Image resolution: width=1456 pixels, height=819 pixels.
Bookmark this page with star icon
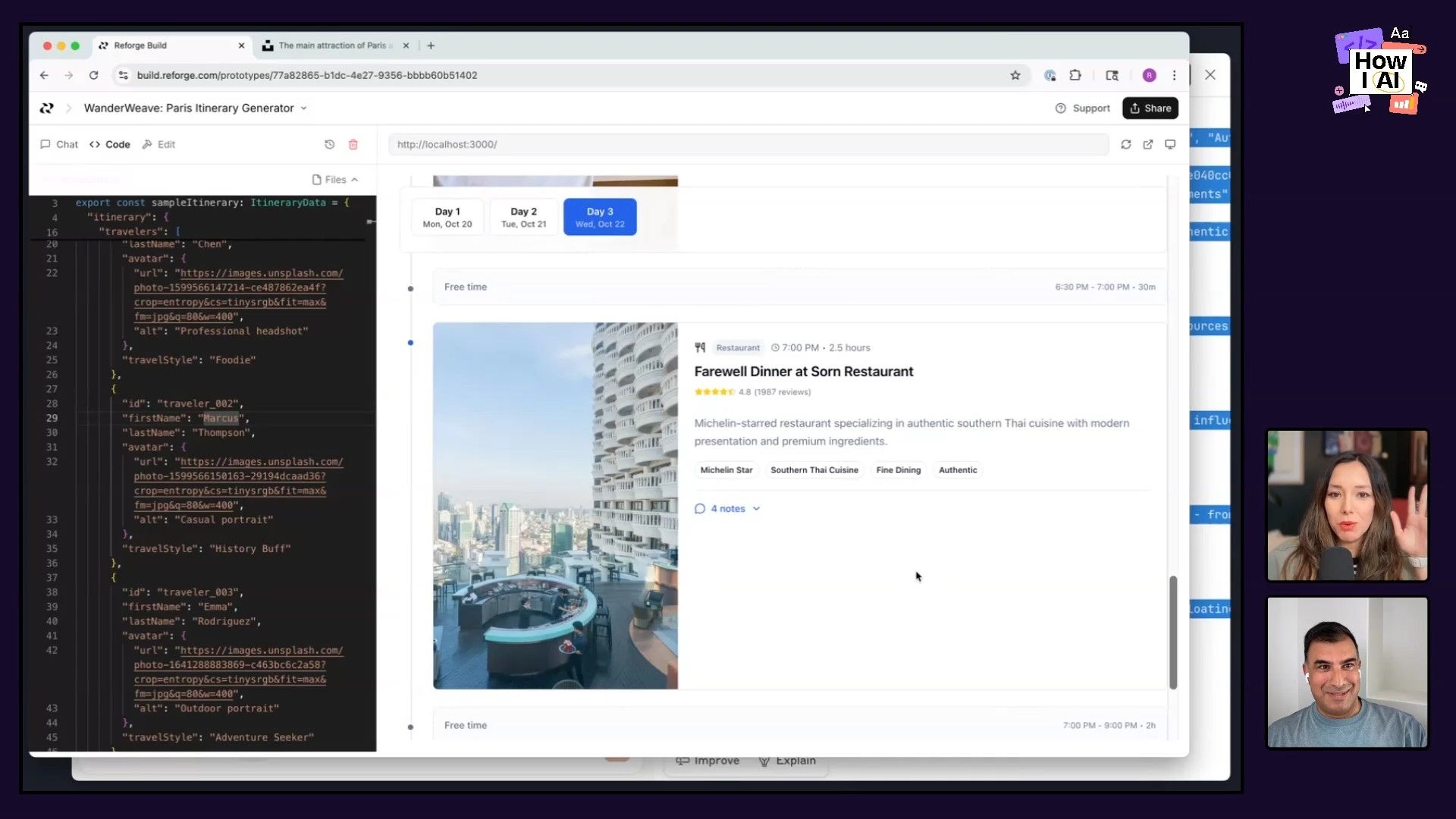(1015, 75)
